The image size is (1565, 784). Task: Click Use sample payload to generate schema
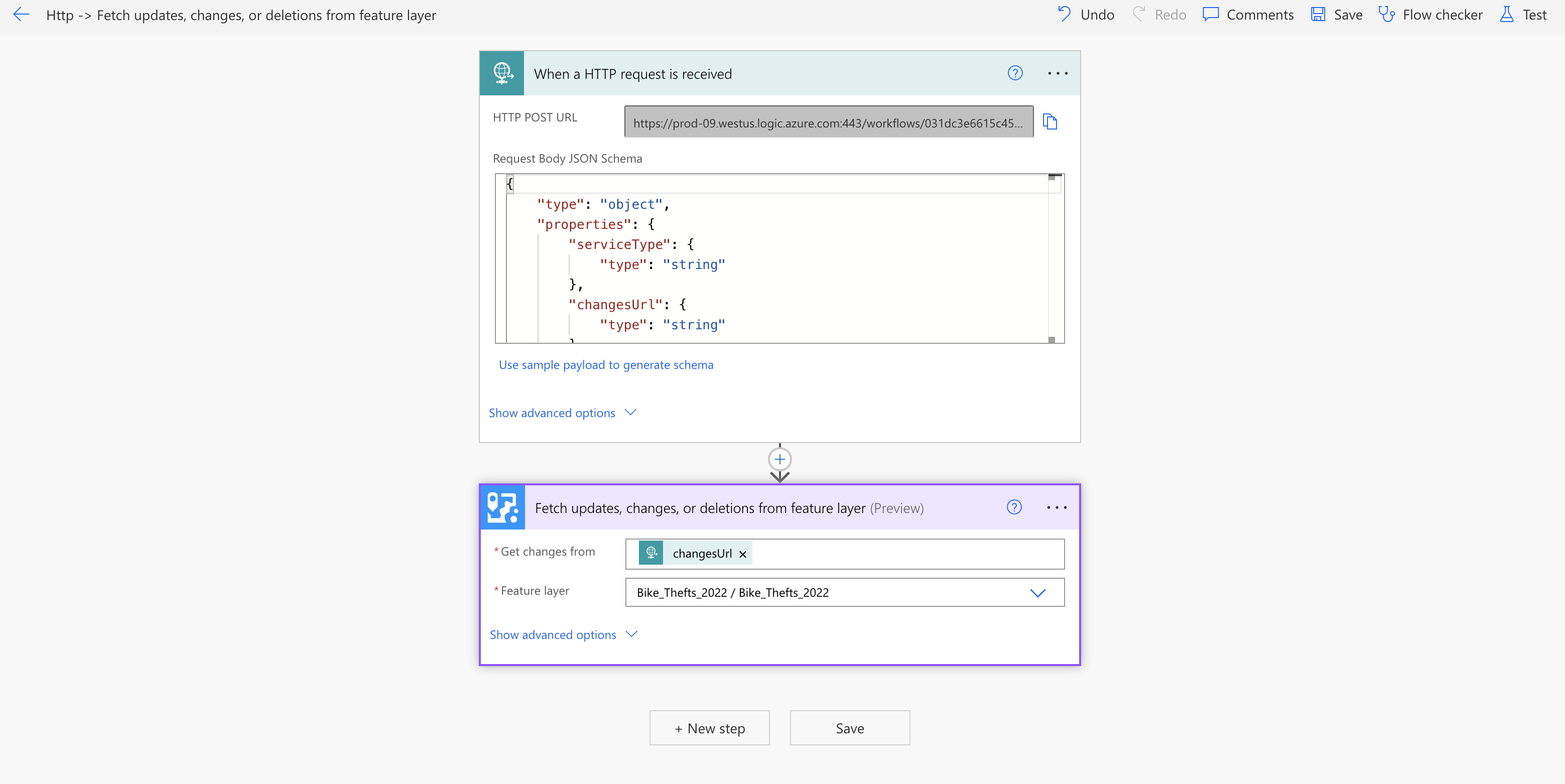(x=606, y=365)
